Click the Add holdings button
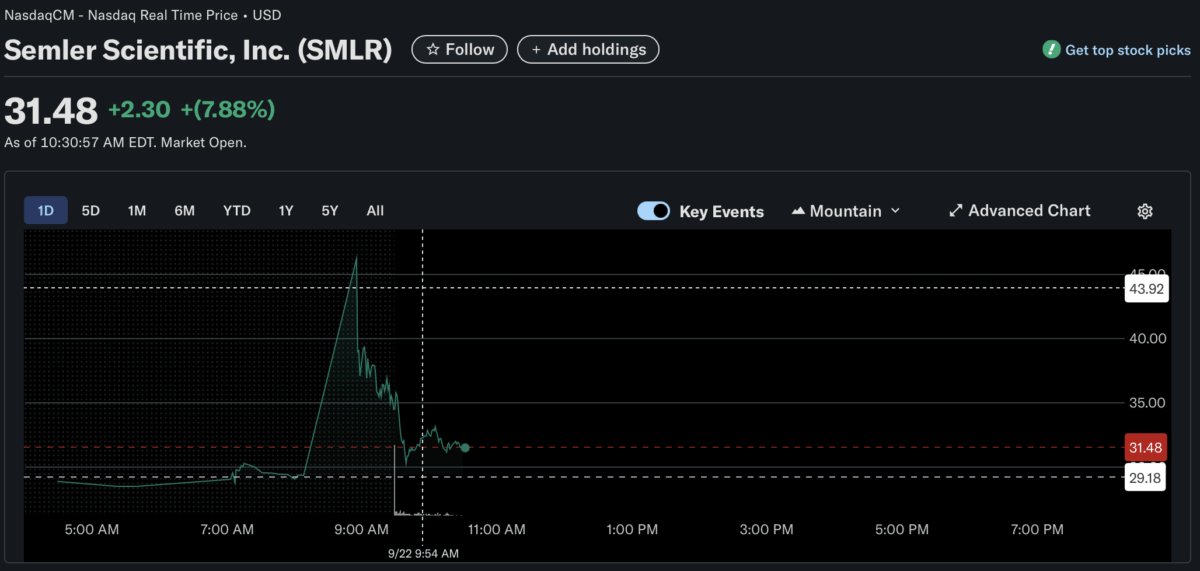 click(588, 49)
